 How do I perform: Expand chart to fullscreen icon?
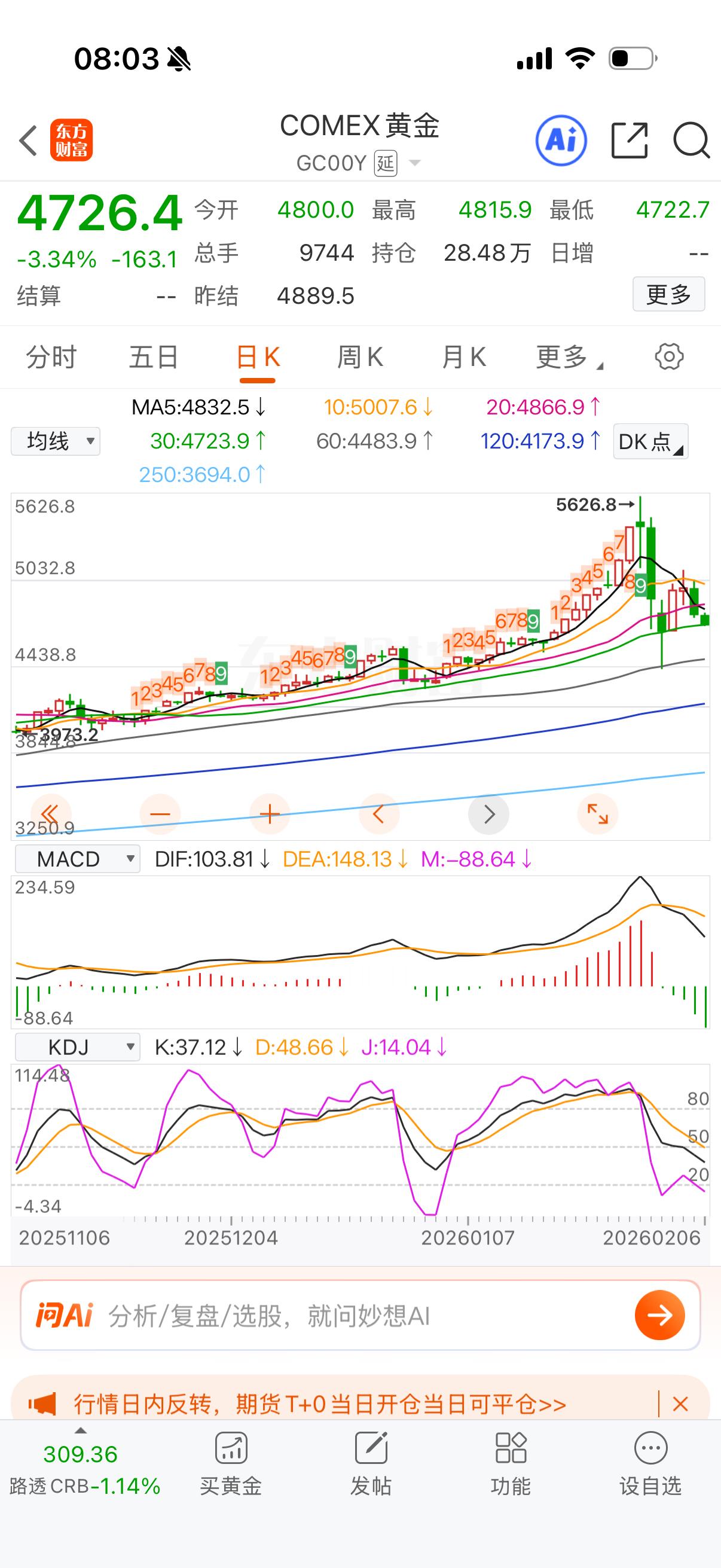coord(597,814)
